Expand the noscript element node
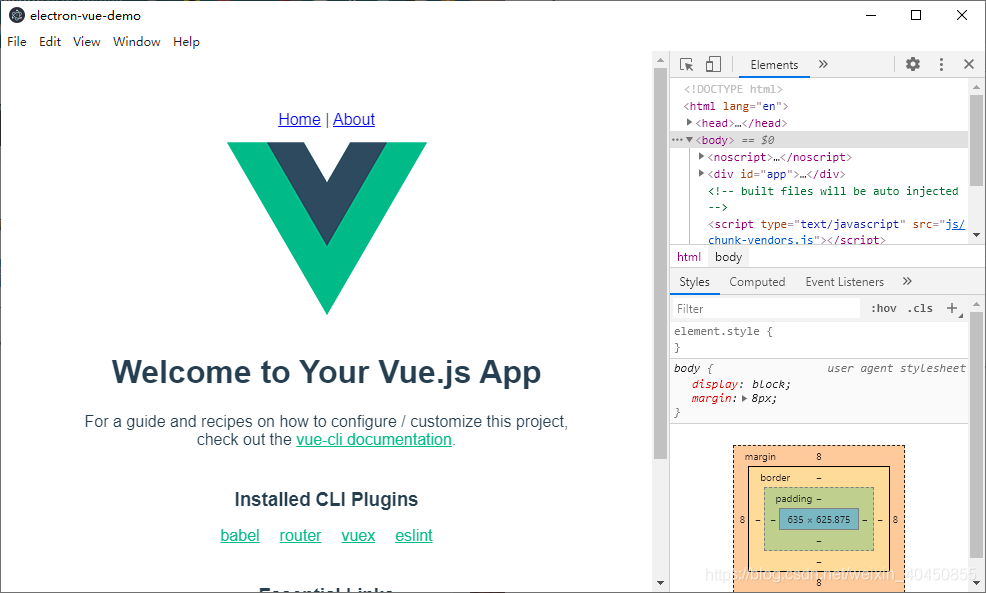Viewport: 986px width, 593px height. point(701,157)
